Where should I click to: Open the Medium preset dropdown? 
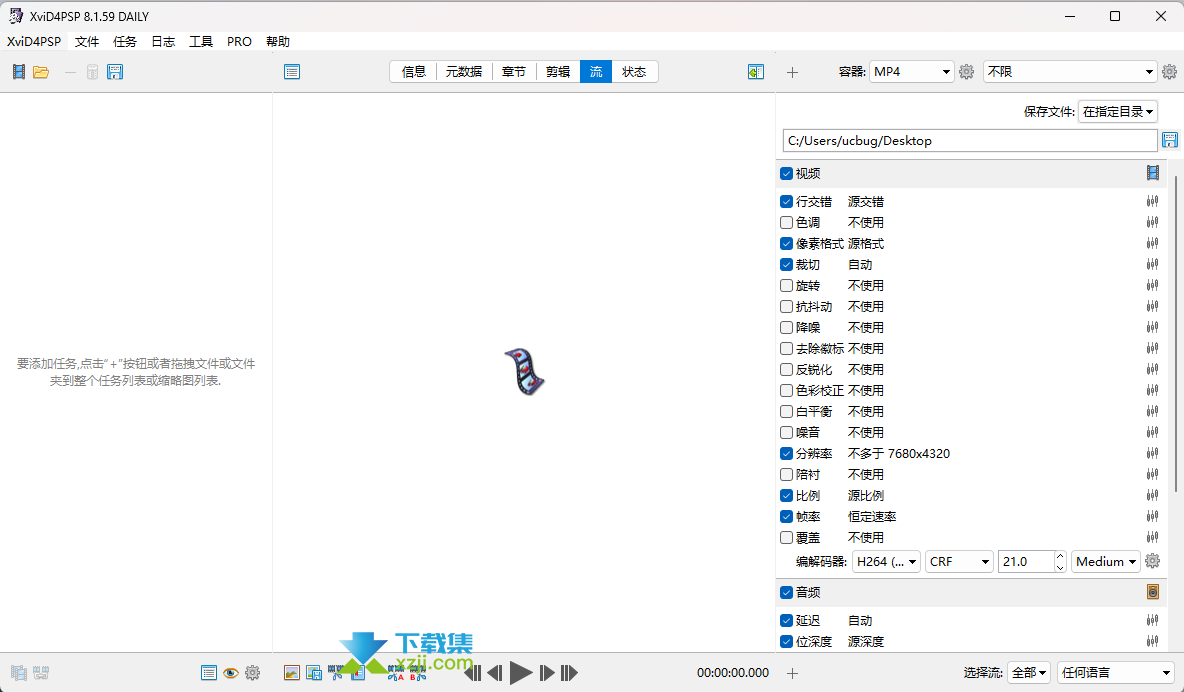[x=1105, y=561]
